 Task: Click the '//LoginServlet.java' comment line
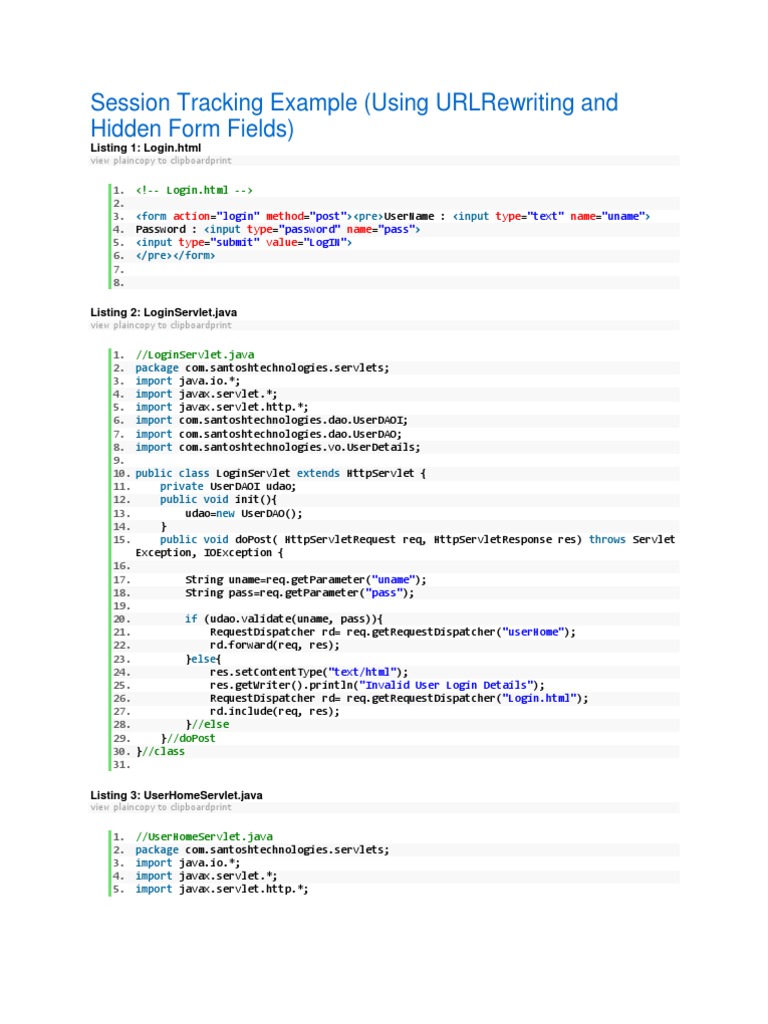point(194,354)
